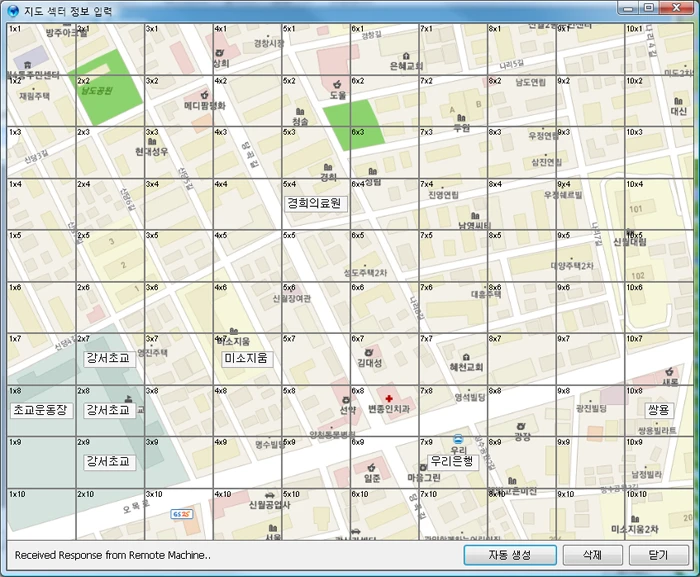Click the 성도주택2차 map label

click(x=365, y=273)
